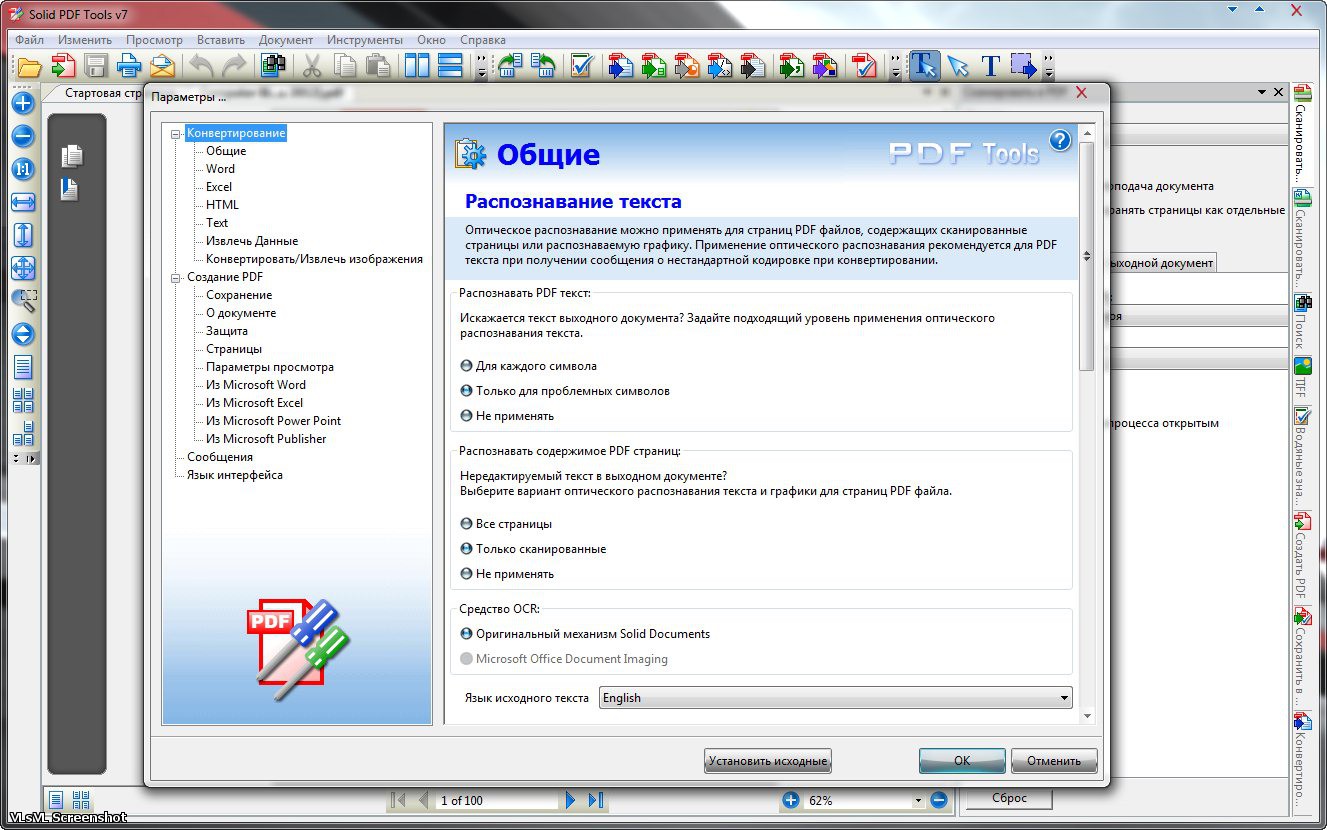Select 'Только для проблемных символов' option
The height and width of the screenshot is (830, 1327).
(x=466, y=391)
